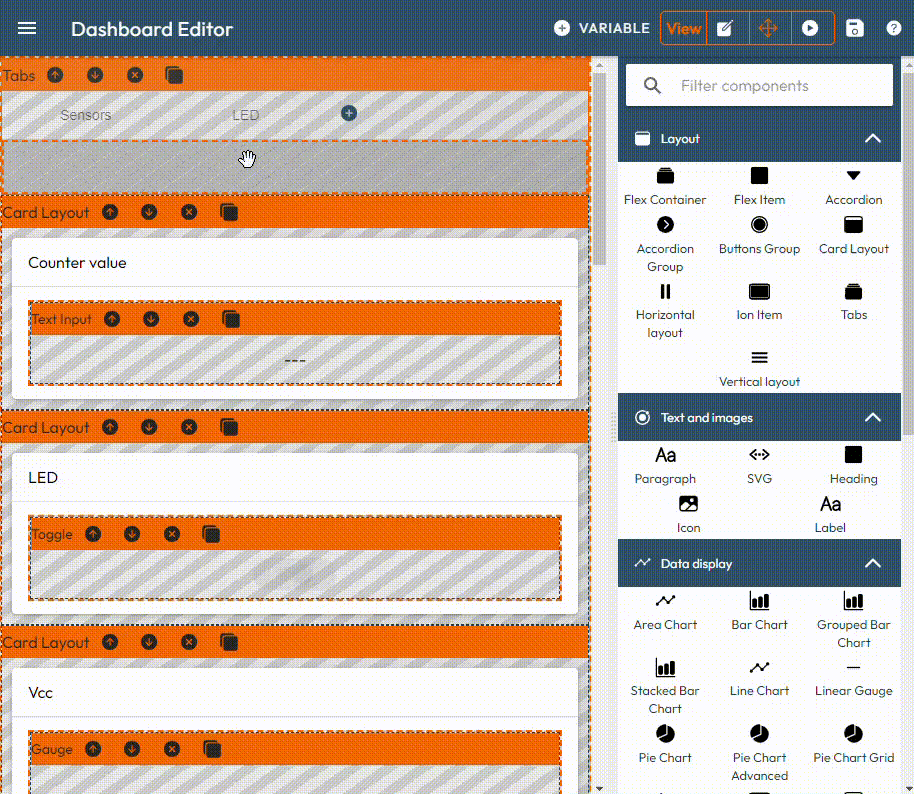Delete the Text Input component
Screen dimensions: 914x794
click(x=191, y=319)
